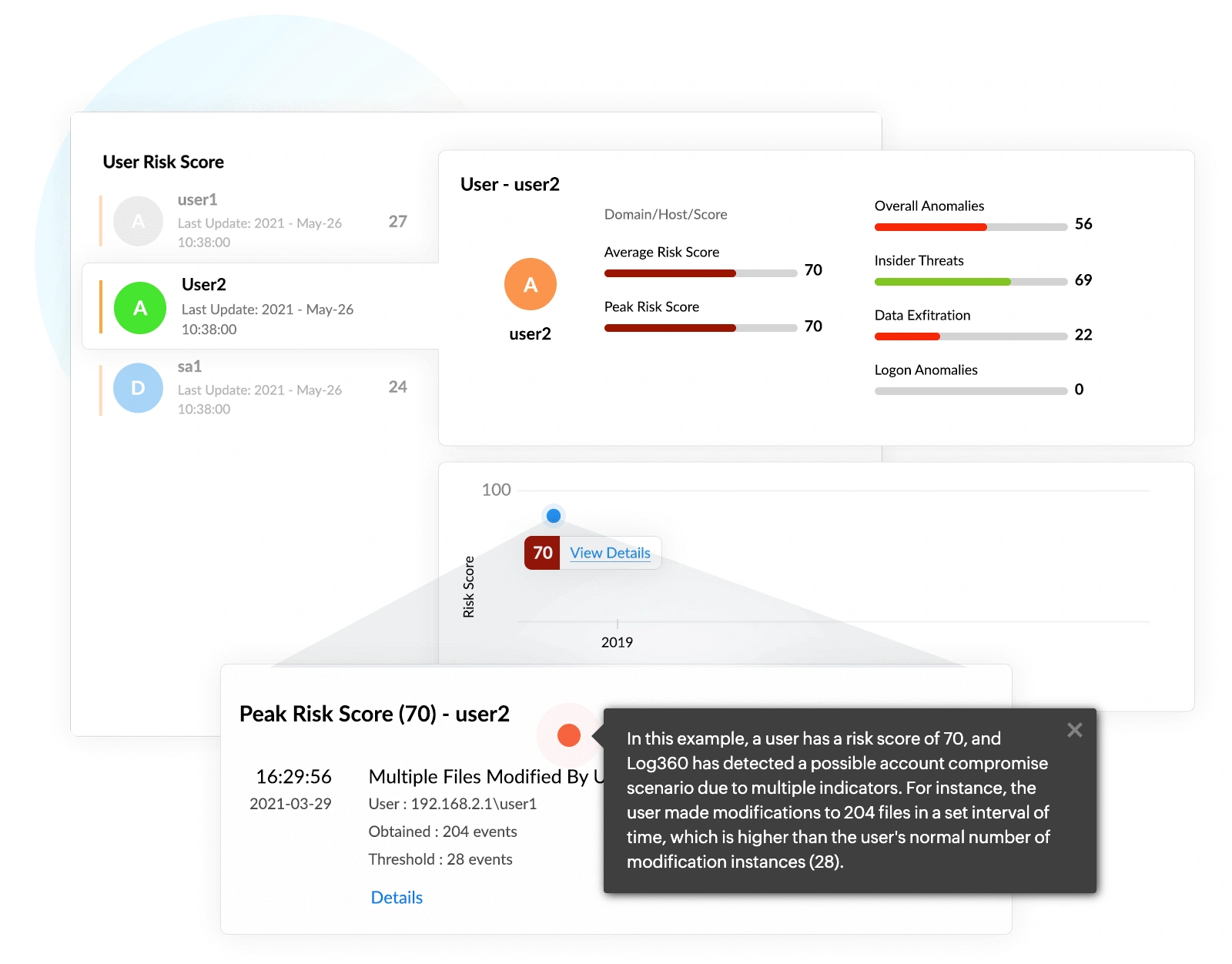Open the View Details link
Viewport: 1232px width, 964px height.
(x=611, y=553)
